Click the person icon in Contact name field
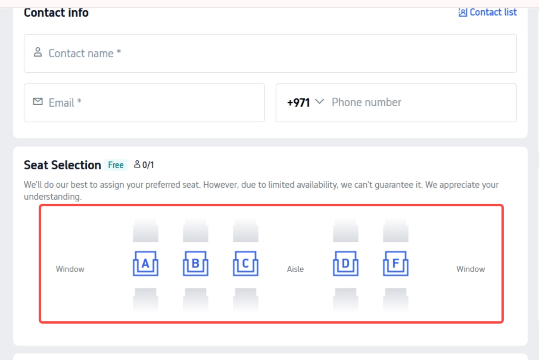 [x=38, y=52]
